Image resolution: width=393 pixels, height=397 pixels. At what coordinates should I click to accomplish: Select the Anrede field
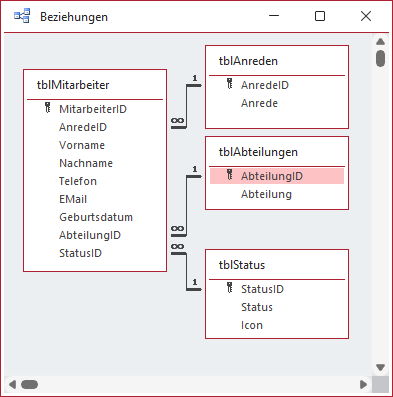click(x=259, y=103)
